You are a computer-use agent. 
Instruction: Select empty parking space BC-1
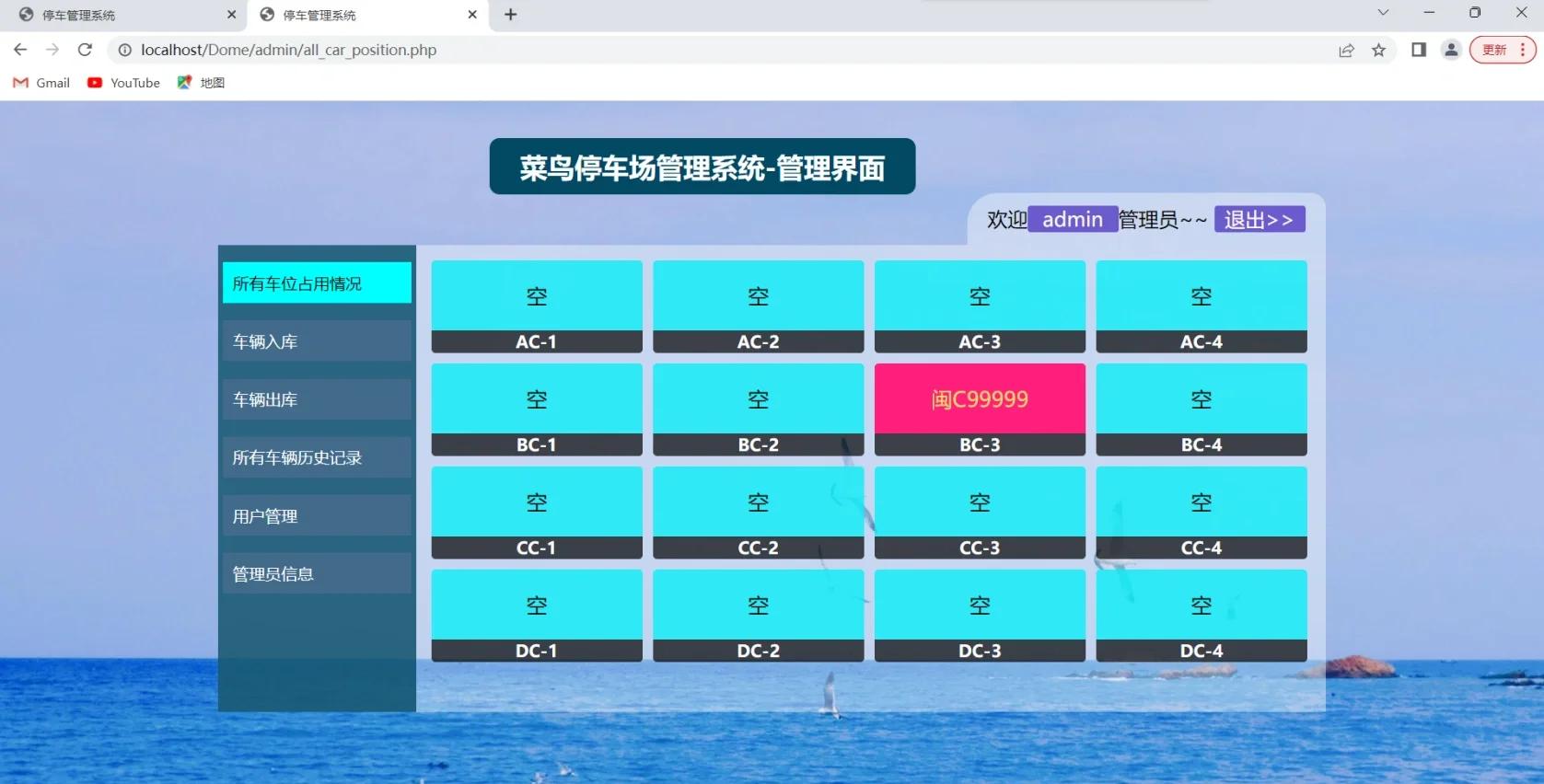[537, 409]
